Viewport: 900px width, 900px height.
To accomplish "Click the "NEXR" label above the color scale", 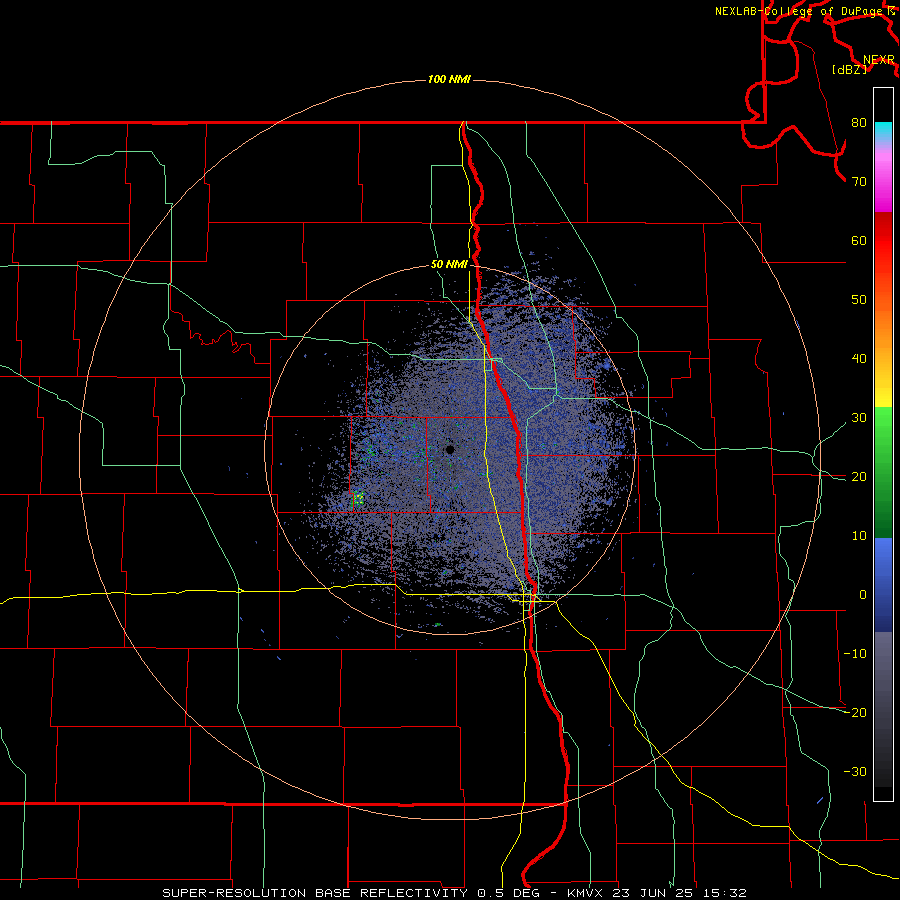I will 879,60.
